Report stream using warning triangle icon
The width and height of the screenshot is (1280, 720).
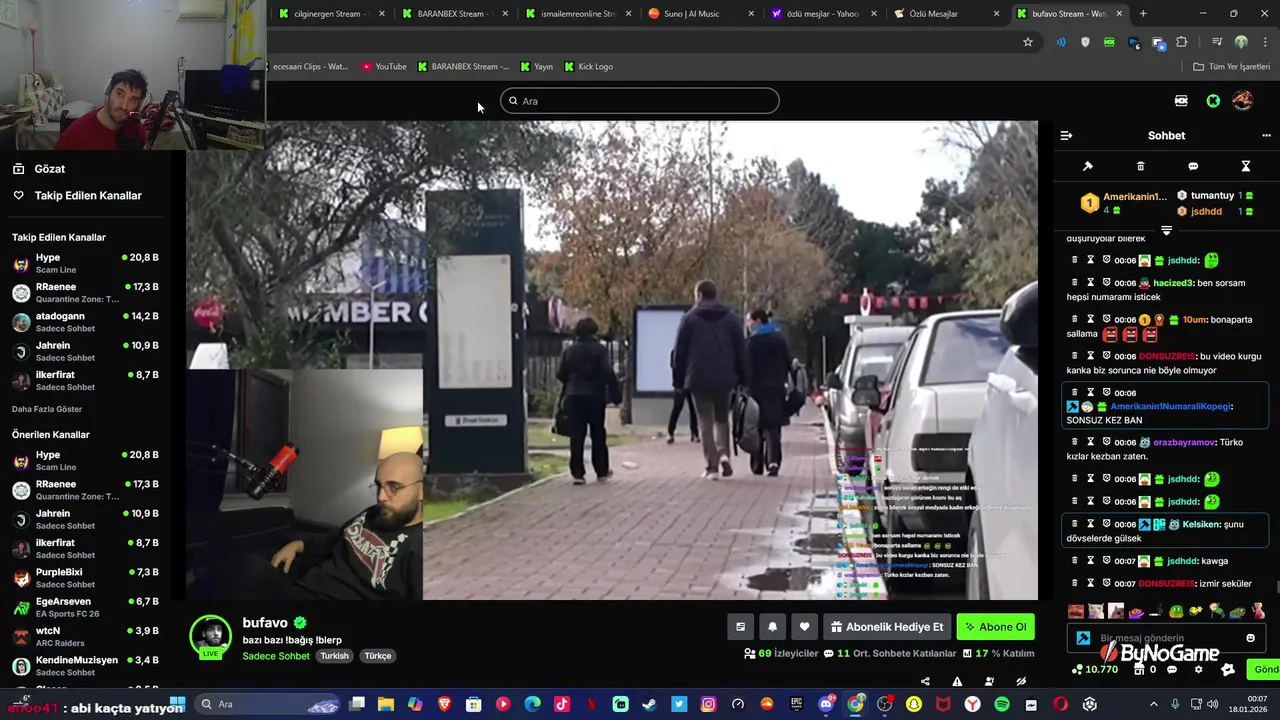click(x=957, y=681)
